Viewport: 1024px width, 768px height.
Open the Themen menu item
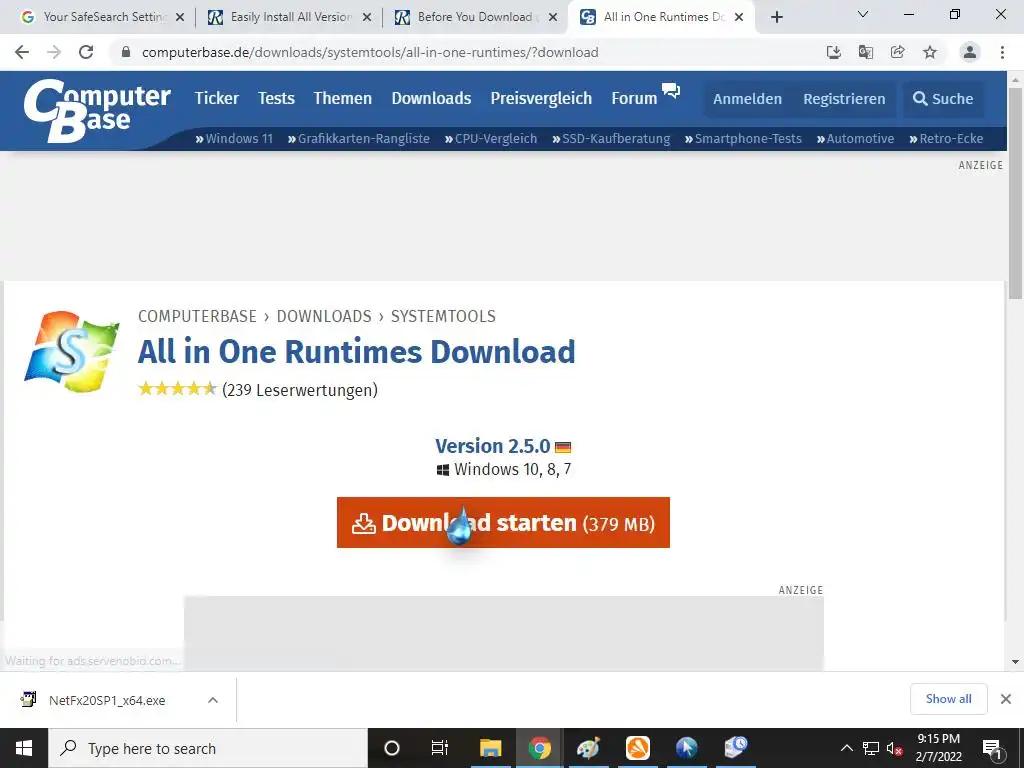pyautogui.click(x=343, y=98)
